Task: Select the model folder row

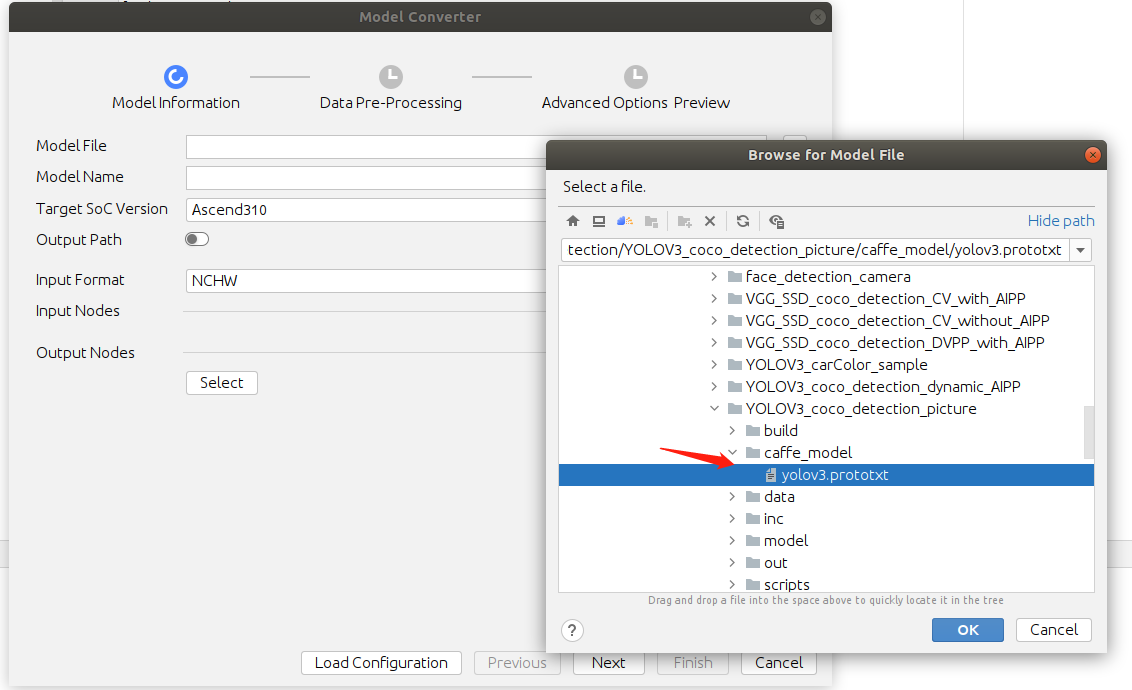Action: click(x=826, y=541)
